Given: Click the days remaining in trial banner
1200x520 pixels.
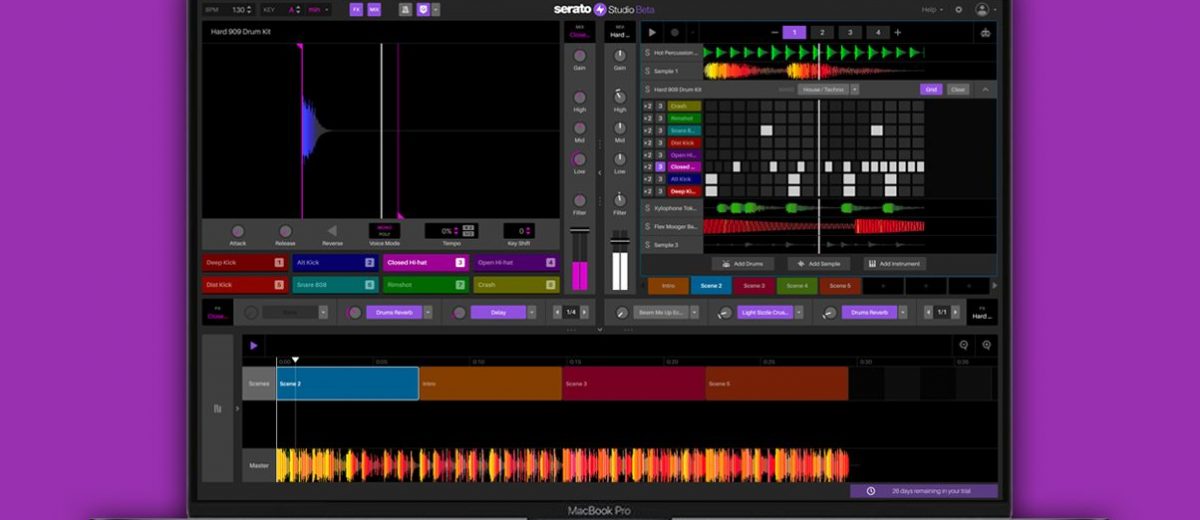Looking at the screenshot, I should 924,491.
